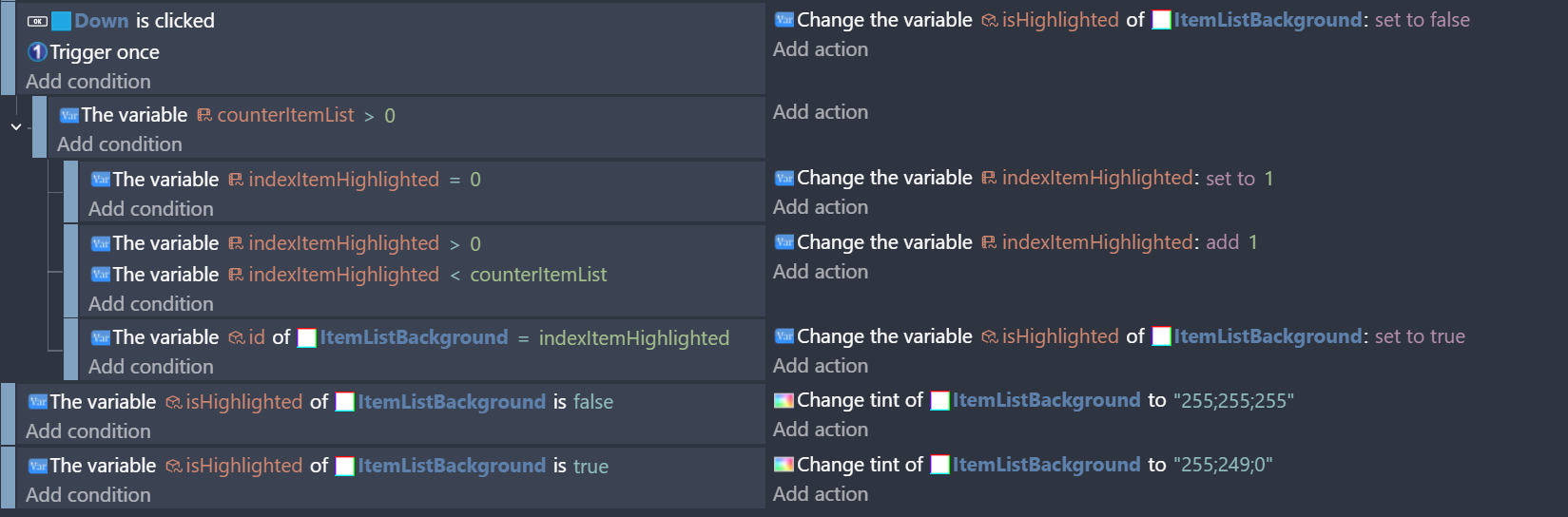Click variable icon of "indexItemHighlighted: add 1" action
The height and width of the screenshot is (517, 1568).
784,242
